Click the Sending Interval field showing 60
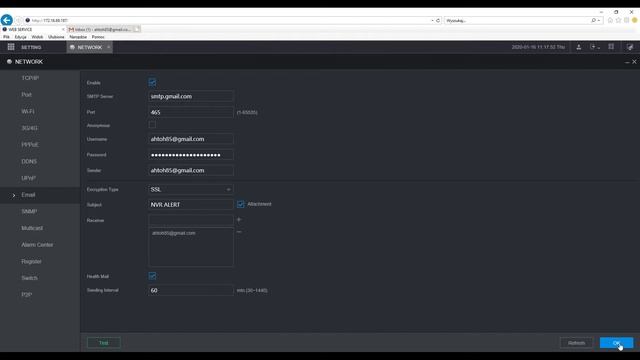This screenshot has width=640, height=360. pos(191,291)
